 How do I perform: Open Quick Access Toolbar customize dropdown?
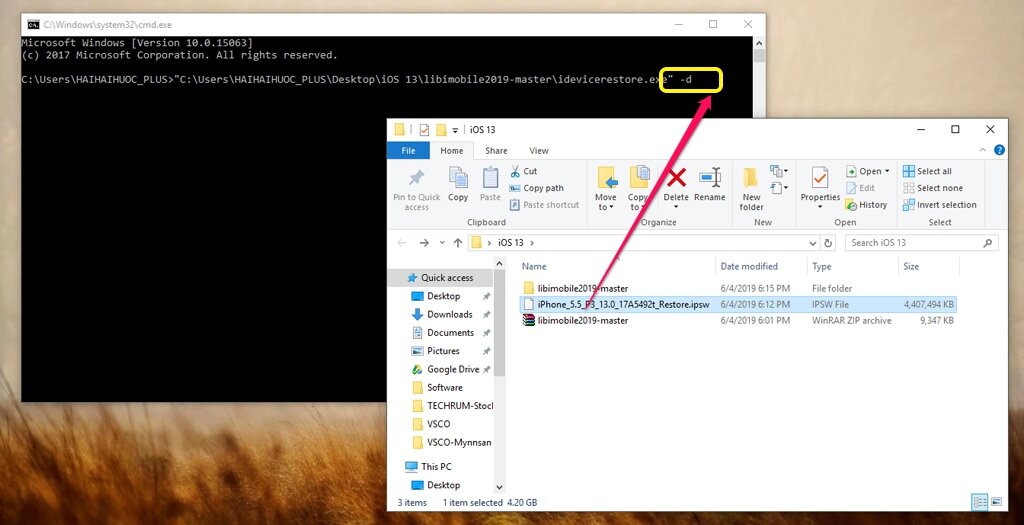click(455, 130)
